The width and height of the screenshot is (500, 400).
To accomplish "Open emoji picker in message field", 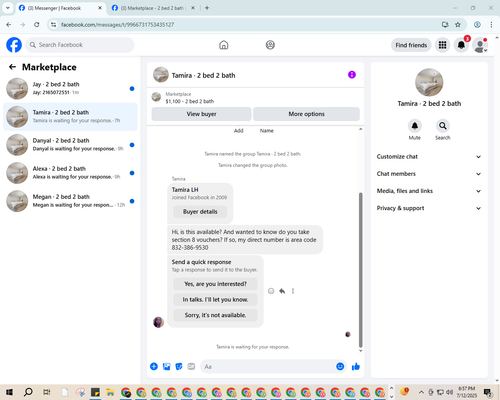I will [x=340, y=366].
